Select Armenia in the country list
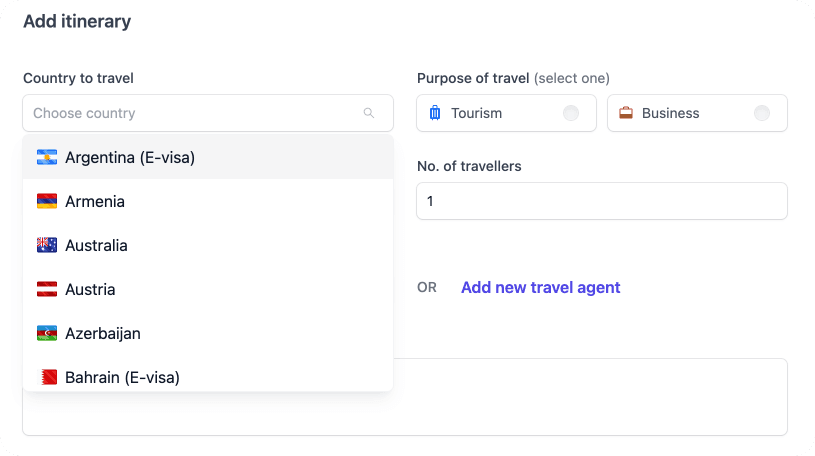Screen dimensions: 815x456 95,201
